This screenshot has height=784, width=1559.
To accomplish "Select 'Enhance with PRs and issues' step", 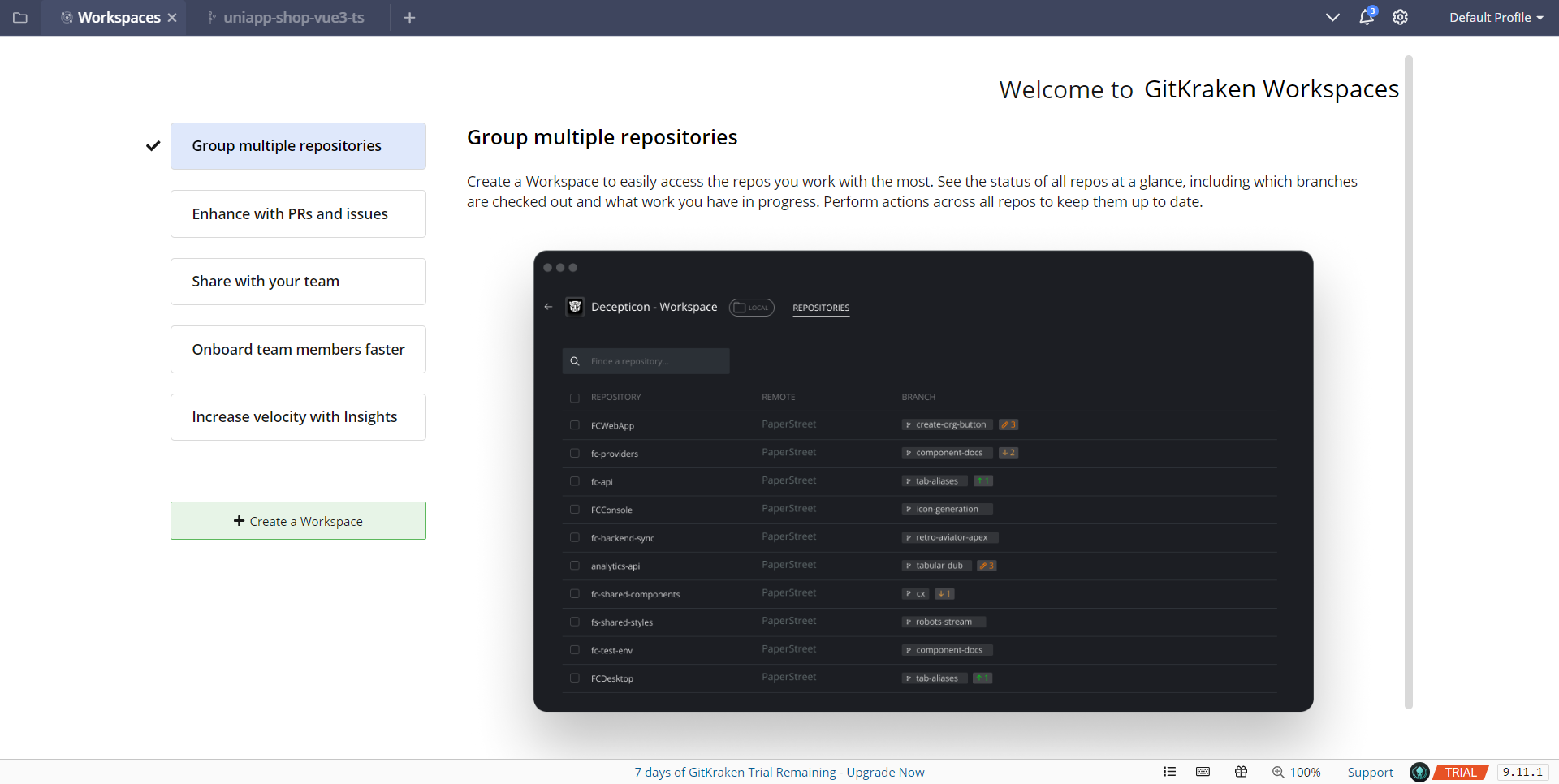I will pos(298,213).
